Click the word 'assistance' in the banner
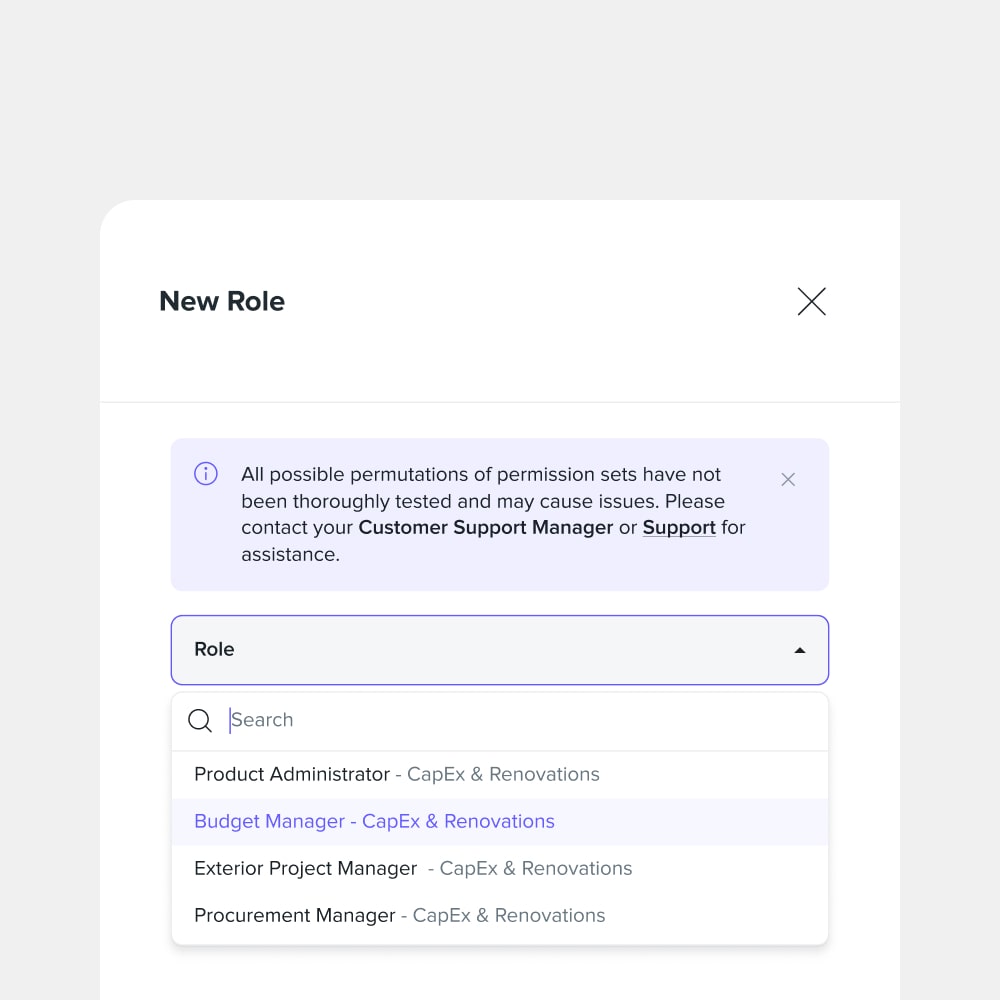The image size is (1000, 1000). coord(288,555)
